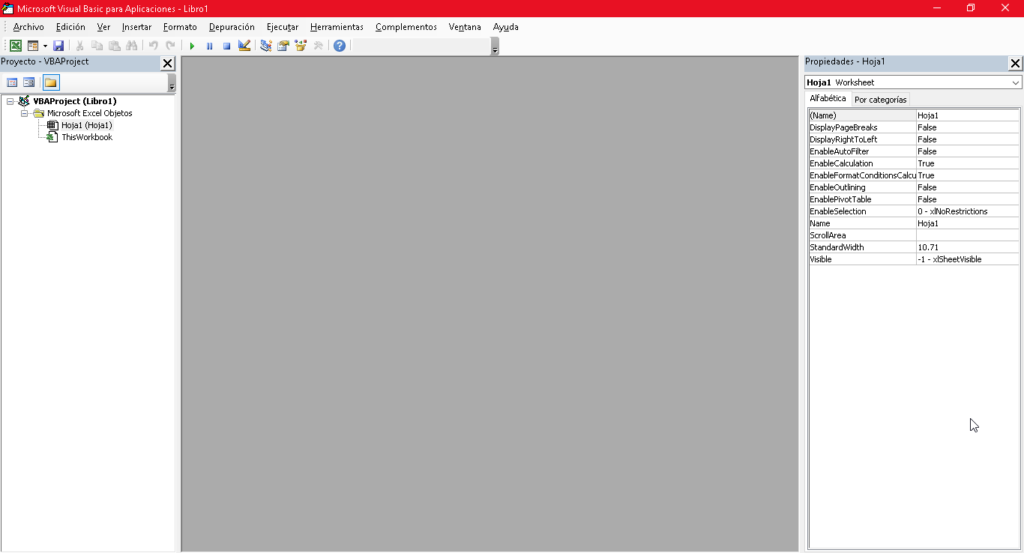Screen dimensions: 1024x553
Task: Select the EnableFormatConditionsCalcu property row
Action: tap(914, 176)
